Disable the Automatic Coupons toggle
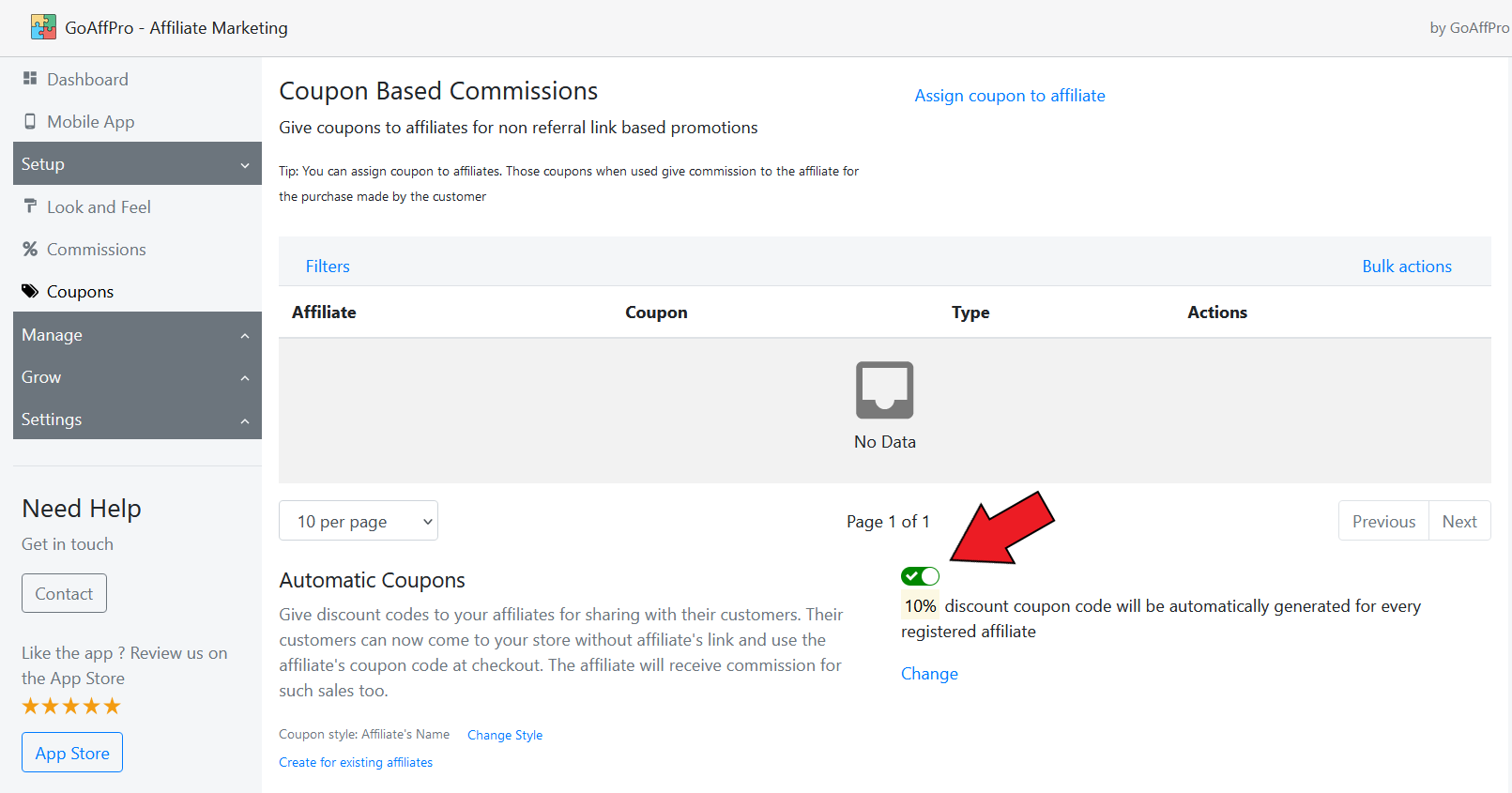This screenshot has width=1512, height=793. (x=920, y=576)
